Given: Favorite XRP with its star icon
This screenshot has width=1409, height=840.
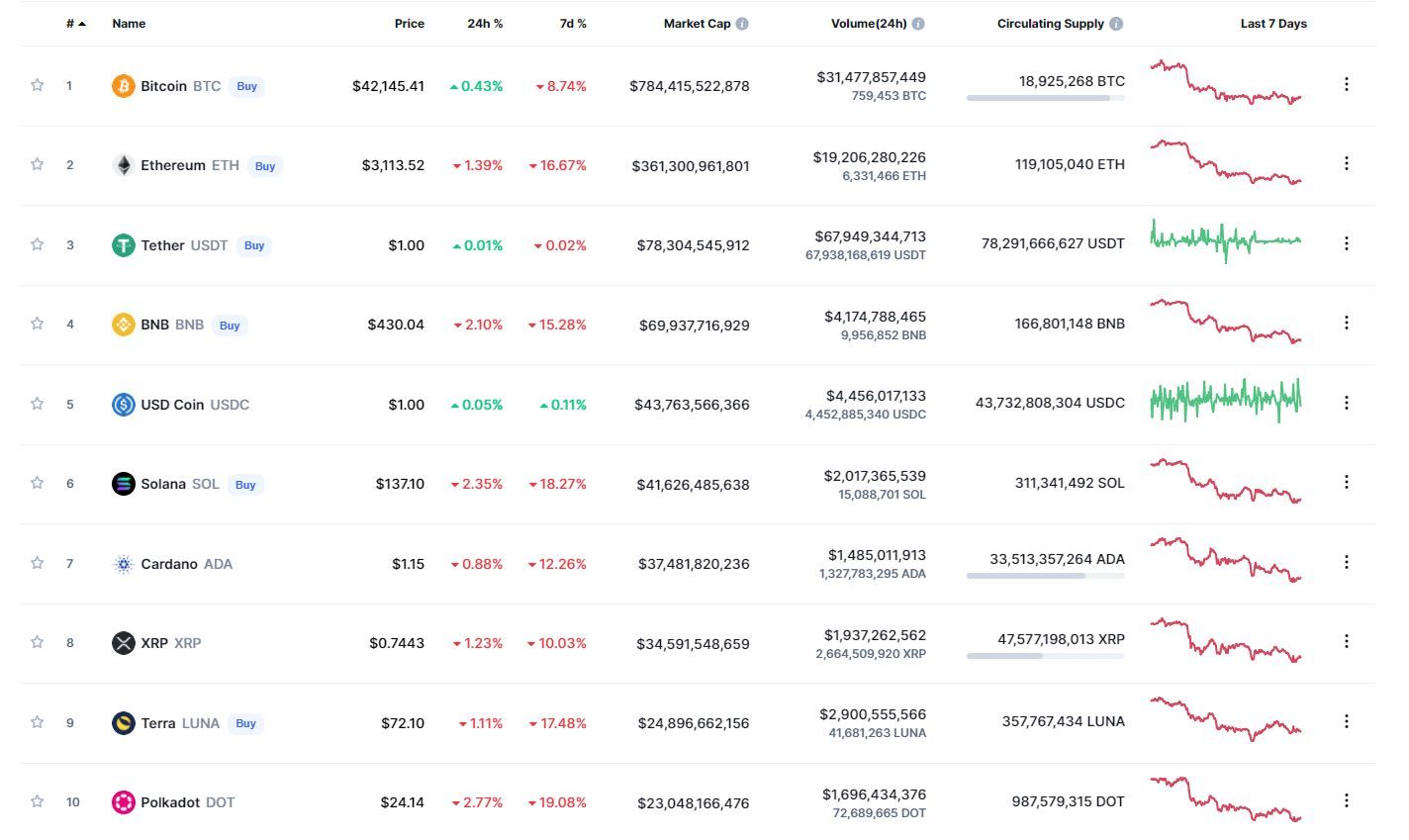Looking at the screenshot, I should coord(38,642).
